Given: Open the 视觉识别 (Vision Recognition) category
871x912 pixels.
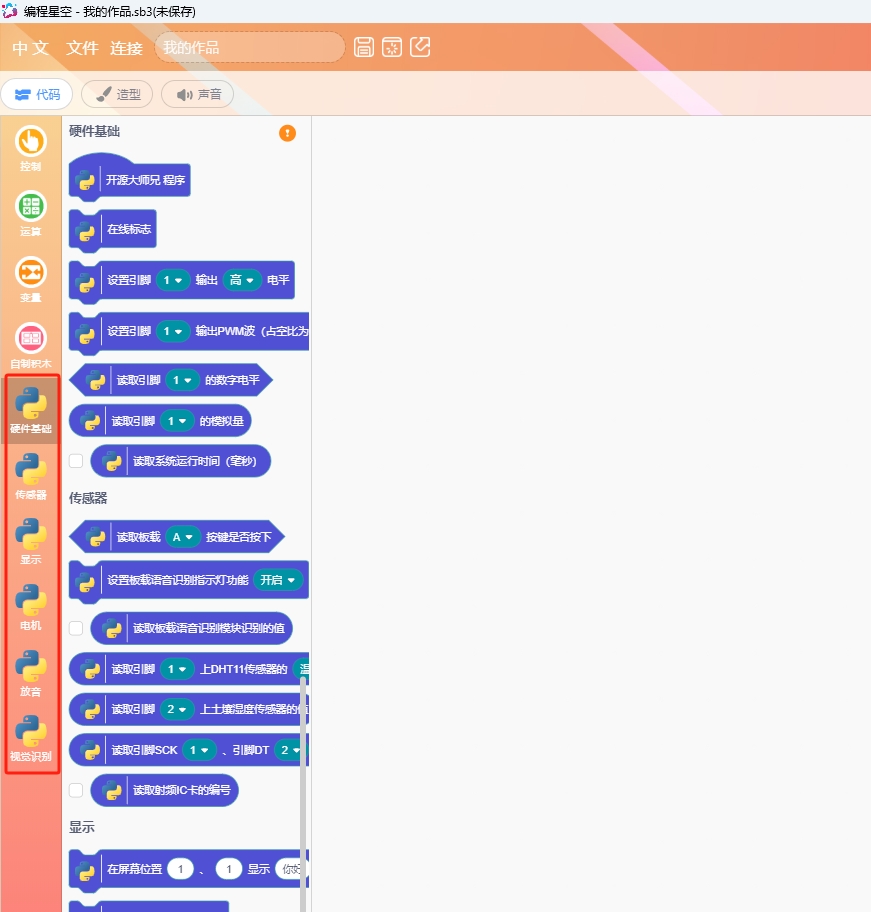Looking at the screenshot, I should [x=30, y=738].
